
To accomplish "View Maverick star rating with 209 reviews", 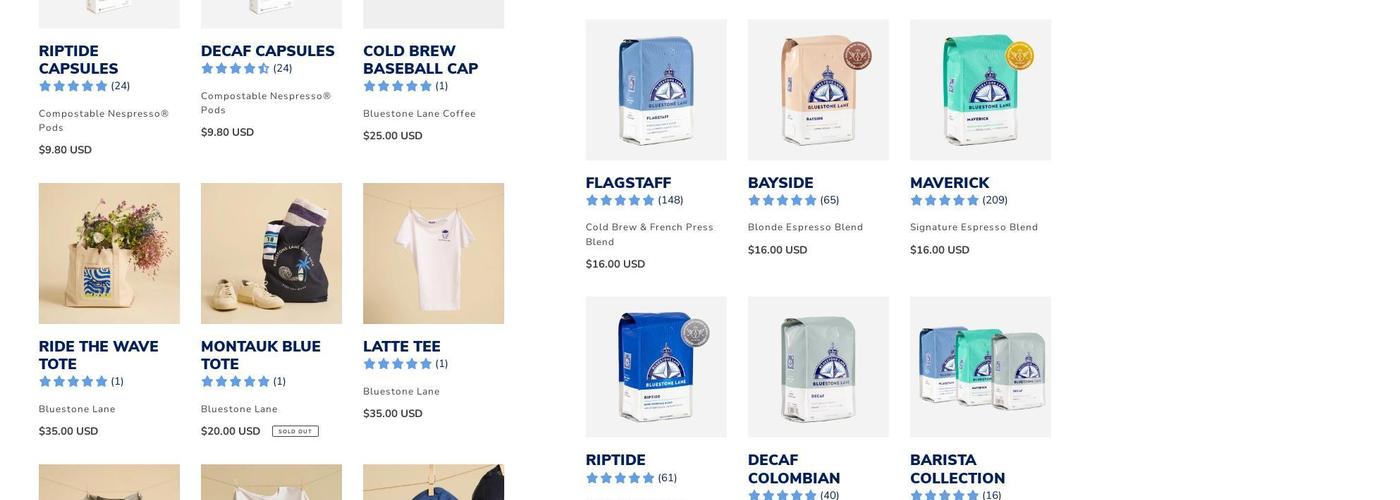I will tap(959, 200).
